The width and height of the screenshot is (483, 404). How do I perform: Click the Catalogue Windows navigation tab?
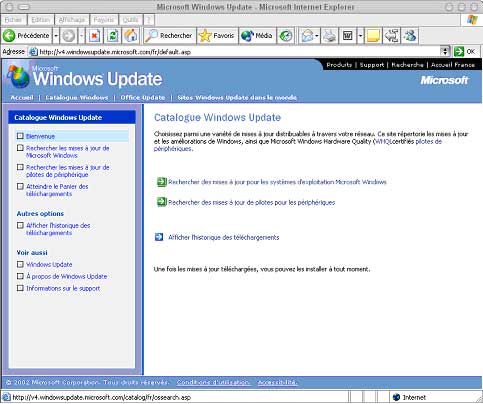(77, 97)
